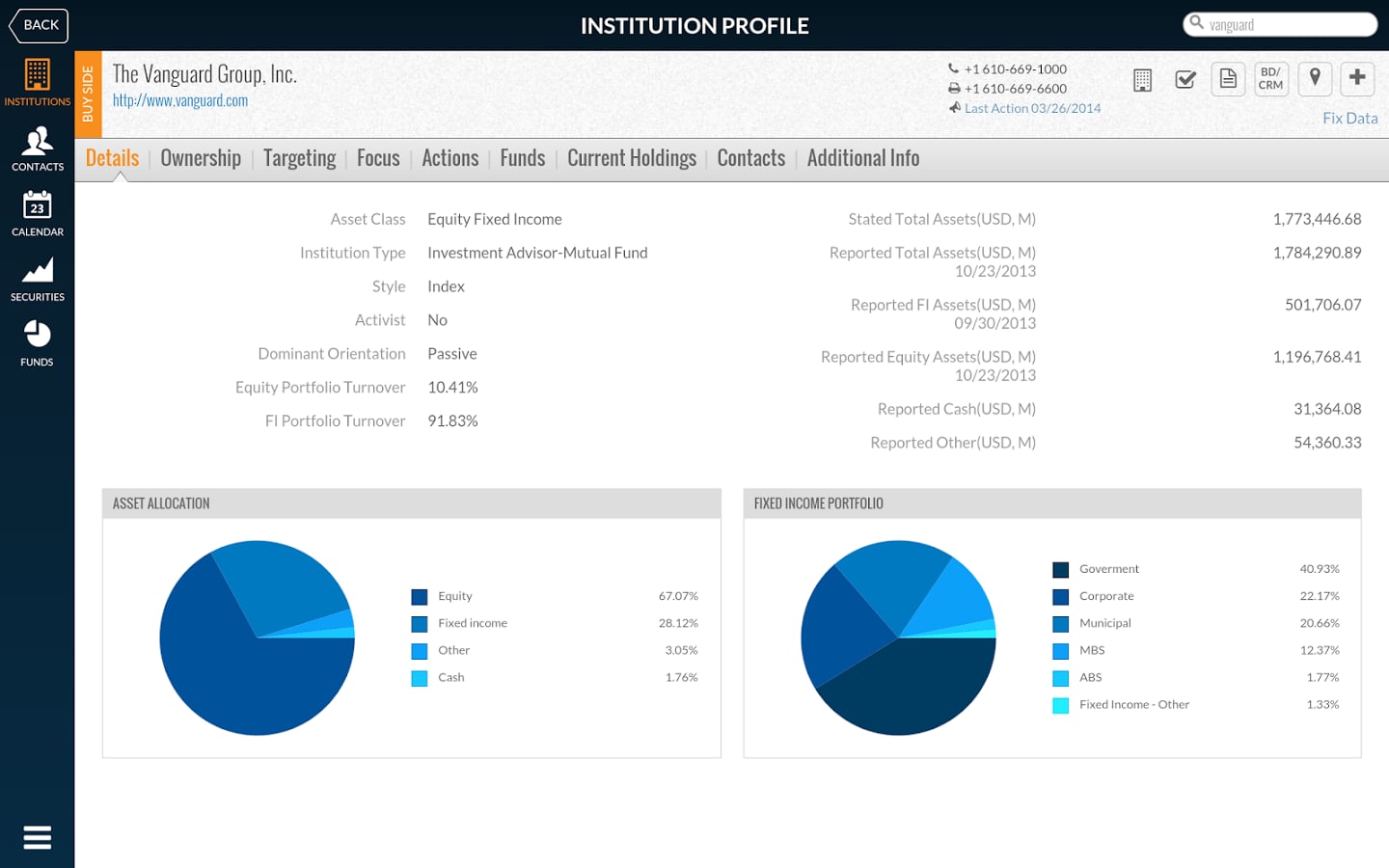The height and width of the screenshot is (868, 1389).
Task: Open the Contacts sidebar section
Action: [x=37, y=149]
